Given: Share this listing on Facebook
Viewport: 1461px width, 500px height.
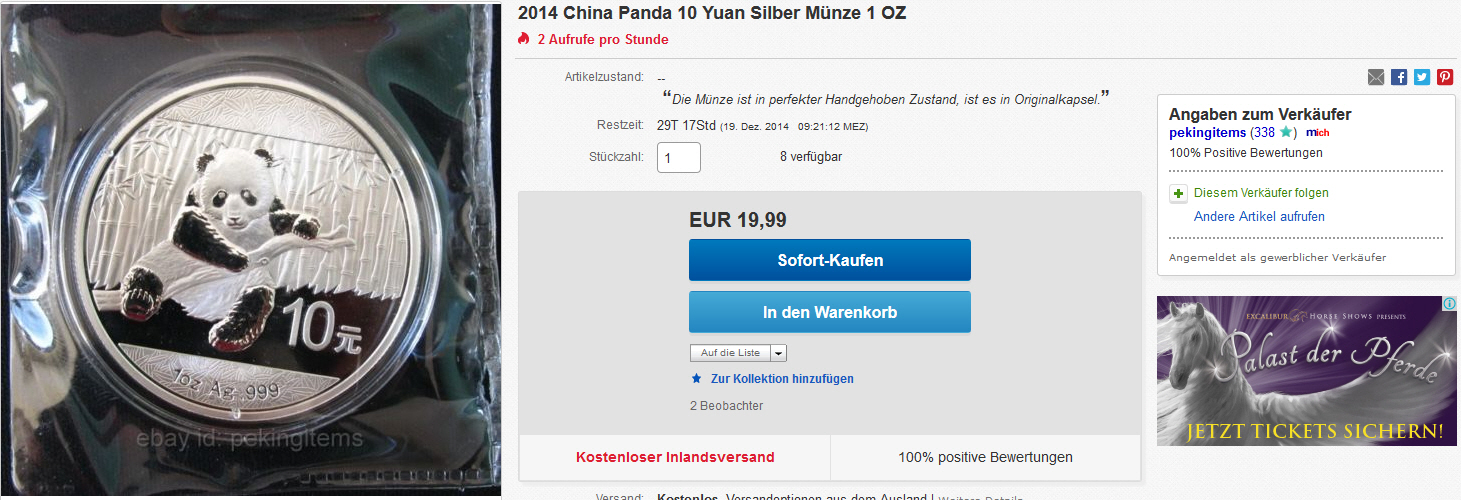Looking at the screenshot, I should [x=1399, y=77].
